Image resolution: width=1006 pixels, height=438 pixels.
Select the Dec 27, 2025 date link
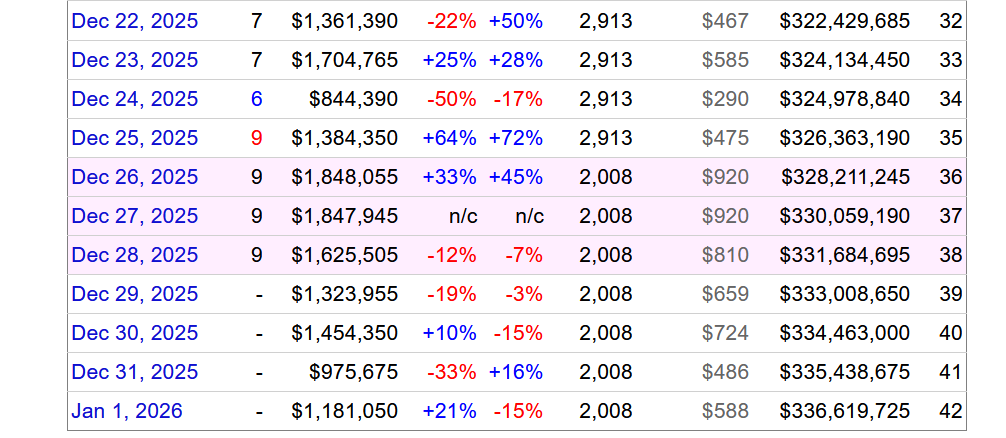(x=134, y=216)
